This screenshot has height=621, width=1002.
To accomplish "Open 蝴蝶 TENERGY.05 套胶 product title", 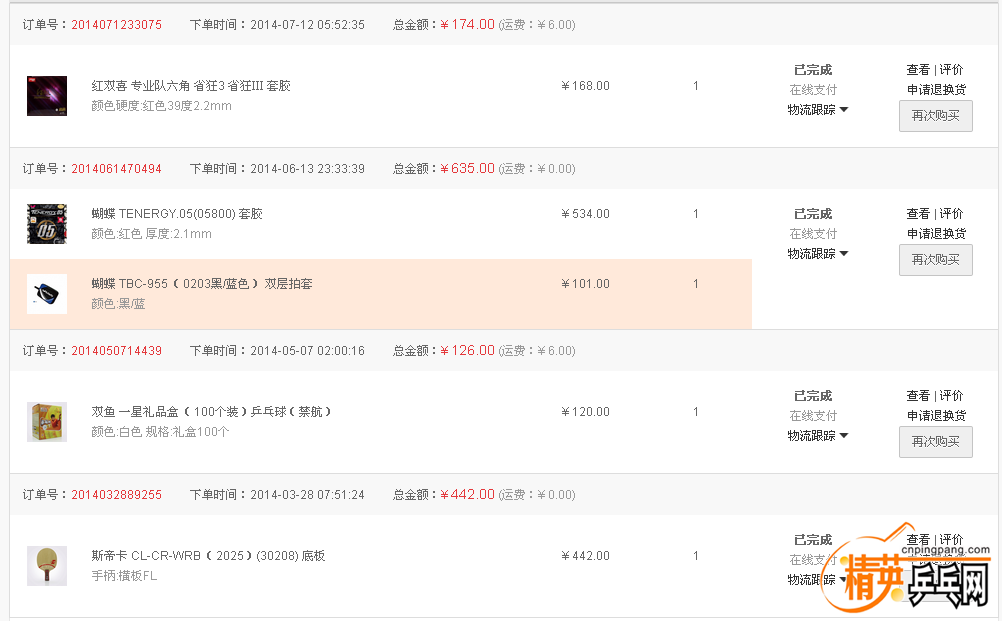I will tap(177, 214).
